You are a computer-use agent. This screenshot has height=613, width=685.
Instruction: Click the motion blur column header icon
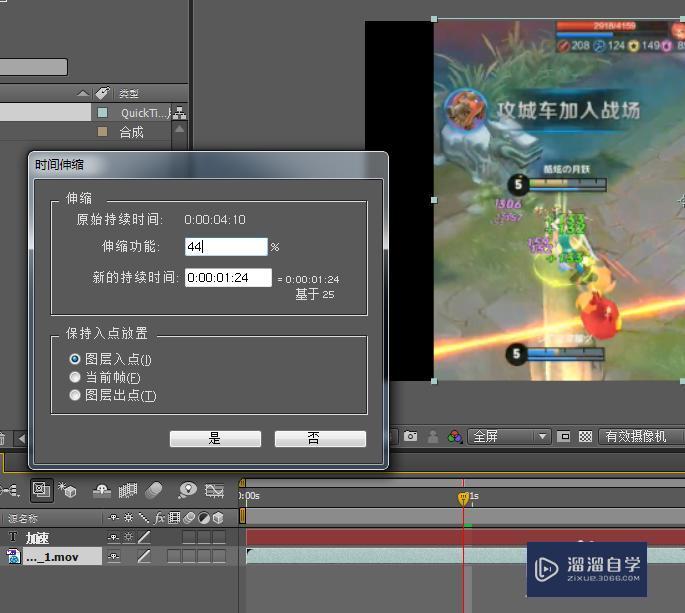click(x=189, y=518)
